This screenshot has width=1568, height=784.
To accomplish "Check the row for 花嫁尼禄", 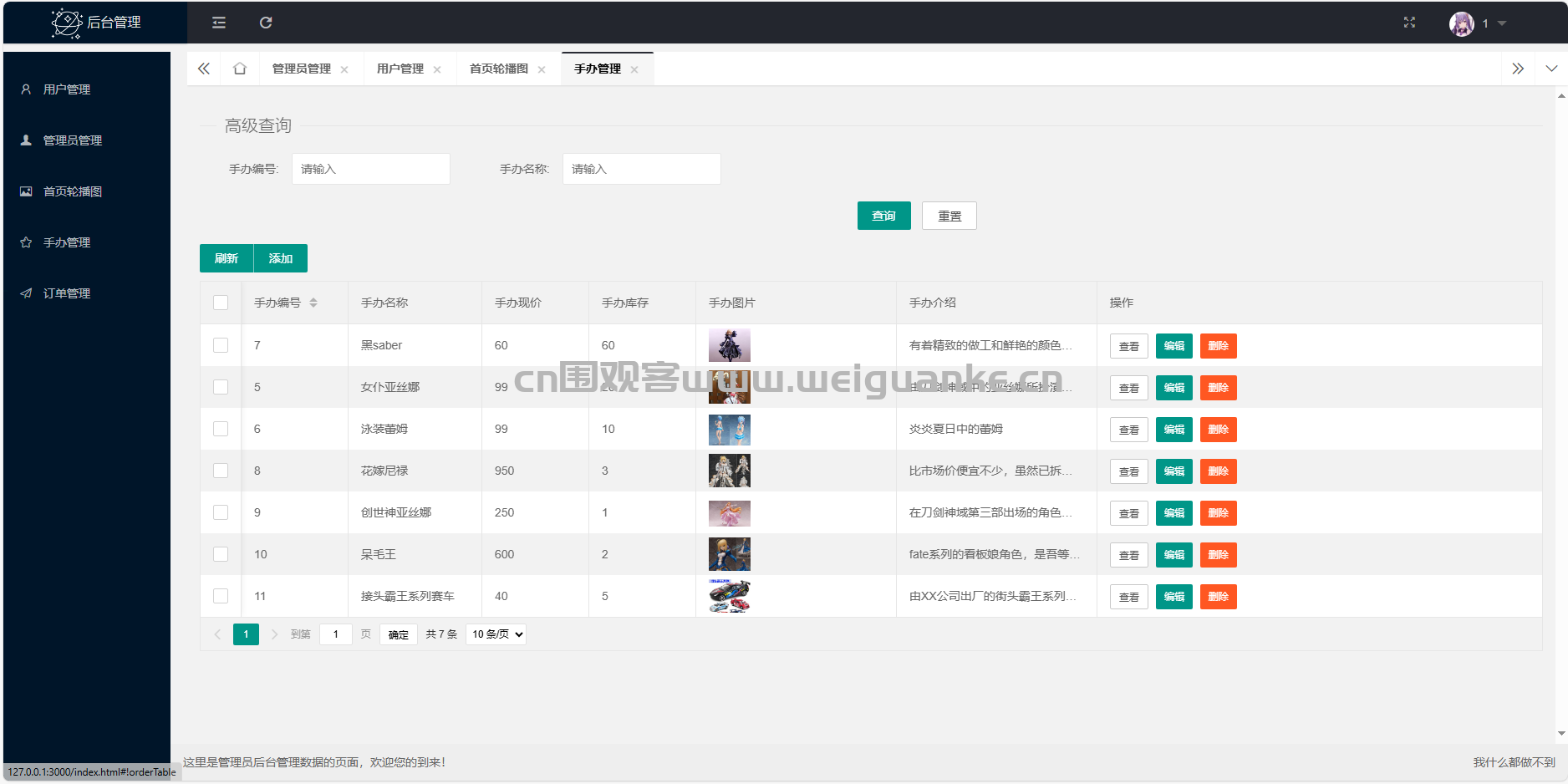I will point(221,471).
